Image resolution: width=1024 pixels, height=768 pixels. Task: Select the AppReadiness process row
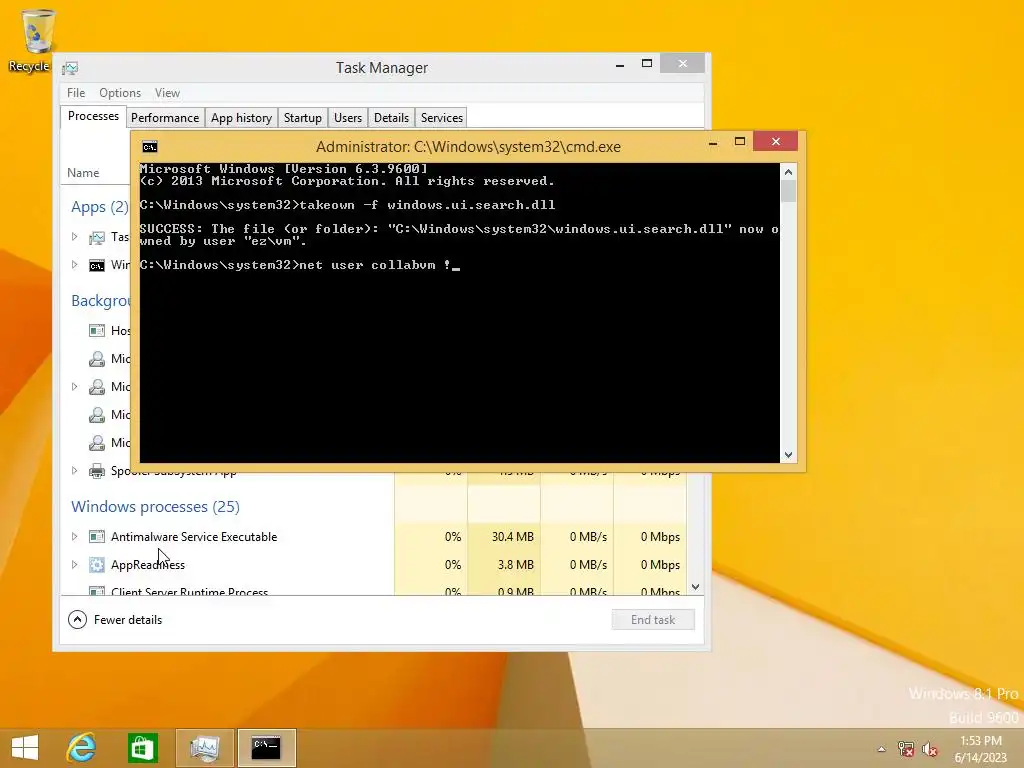[x=374, y=565]
